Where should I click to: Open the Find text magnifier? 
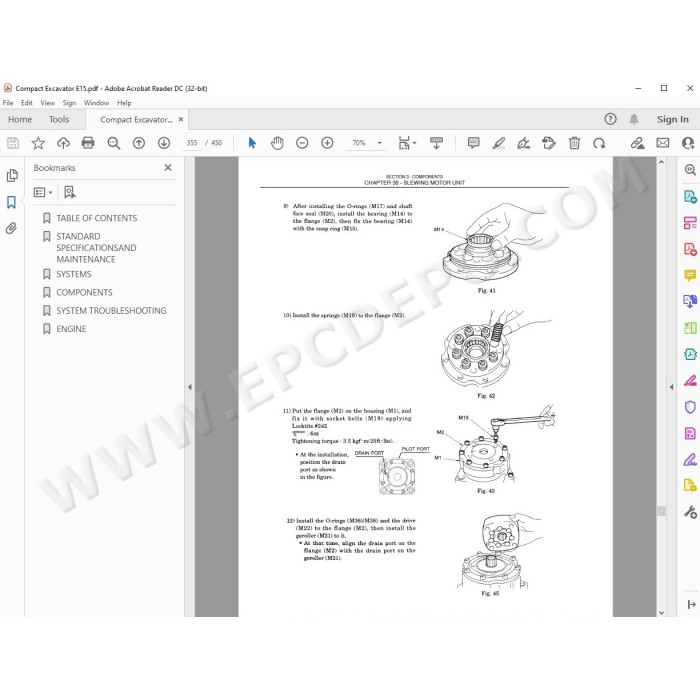pos(114,143)
